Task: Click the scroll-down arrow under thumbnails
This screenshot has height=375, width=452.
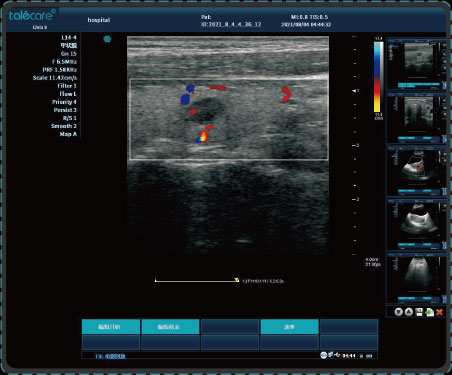Action: (x=398, y=312)
